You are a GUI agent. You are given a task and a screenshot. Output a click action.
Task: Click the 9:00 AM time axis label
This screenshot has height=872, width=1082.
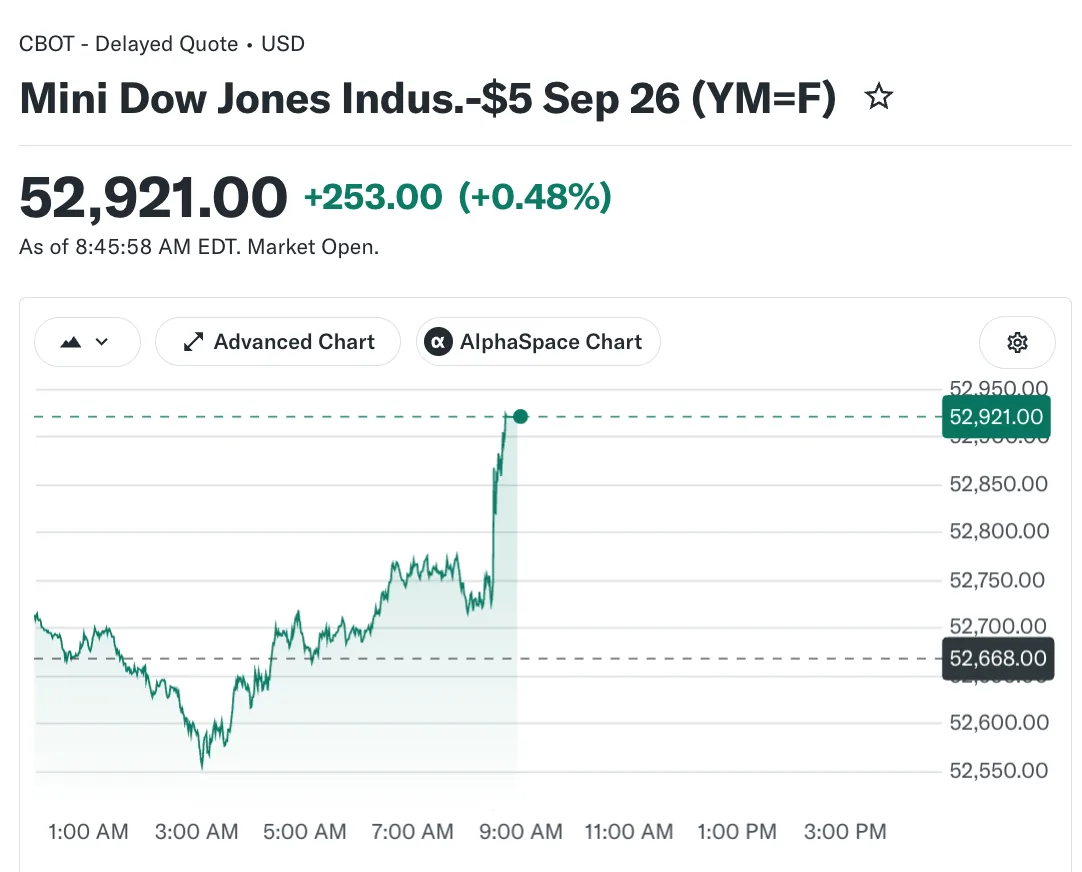click(x=521, y=832)
